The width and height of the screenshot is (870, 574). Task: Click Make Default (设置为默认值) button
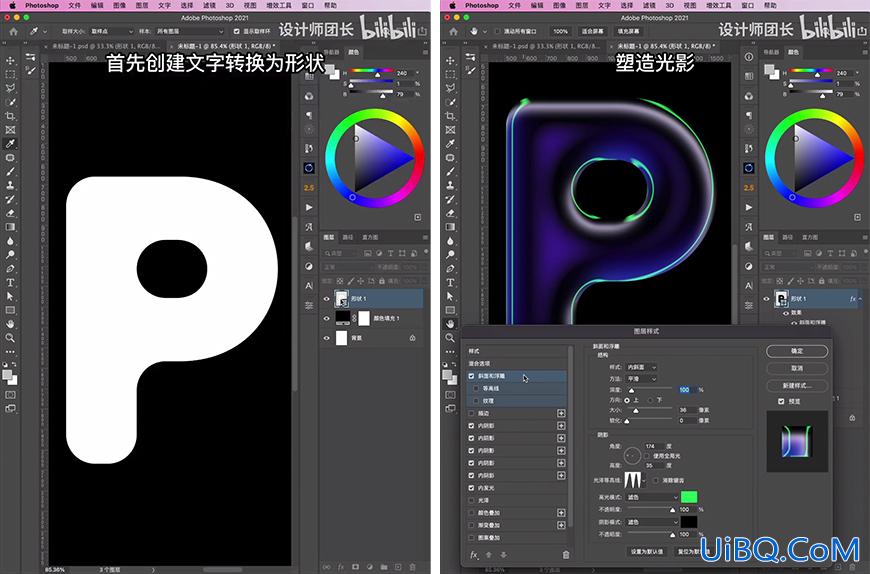[646, 552]
